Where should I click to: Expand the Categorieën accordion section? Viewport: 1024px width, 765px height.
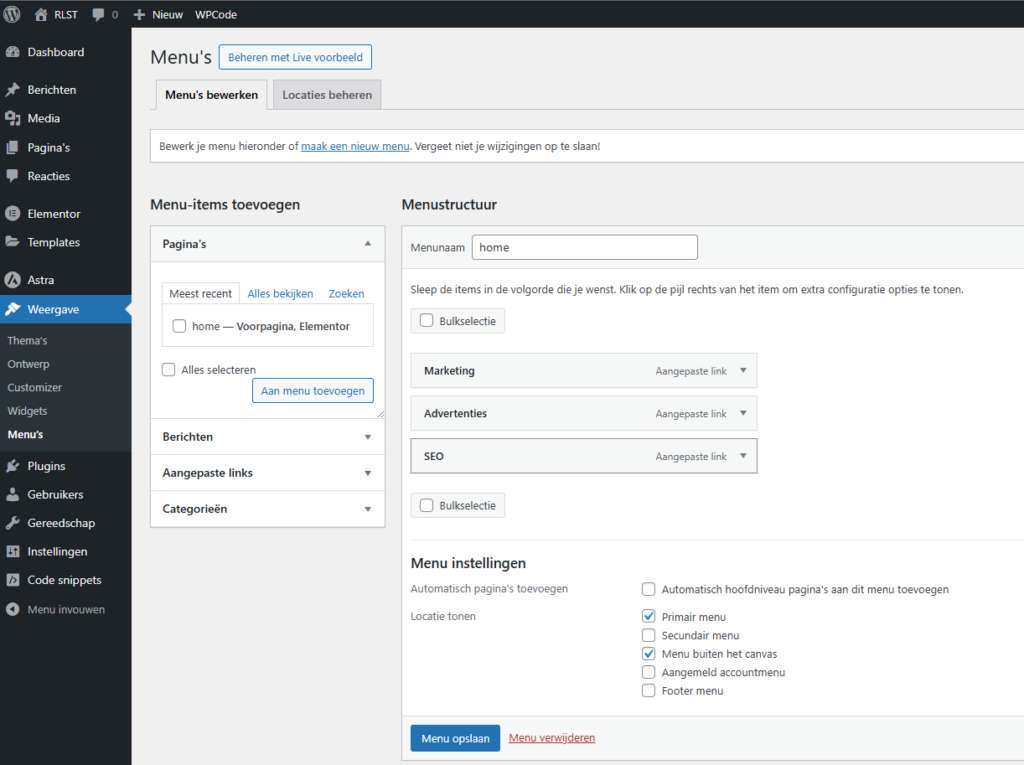(x=368, y=509)
